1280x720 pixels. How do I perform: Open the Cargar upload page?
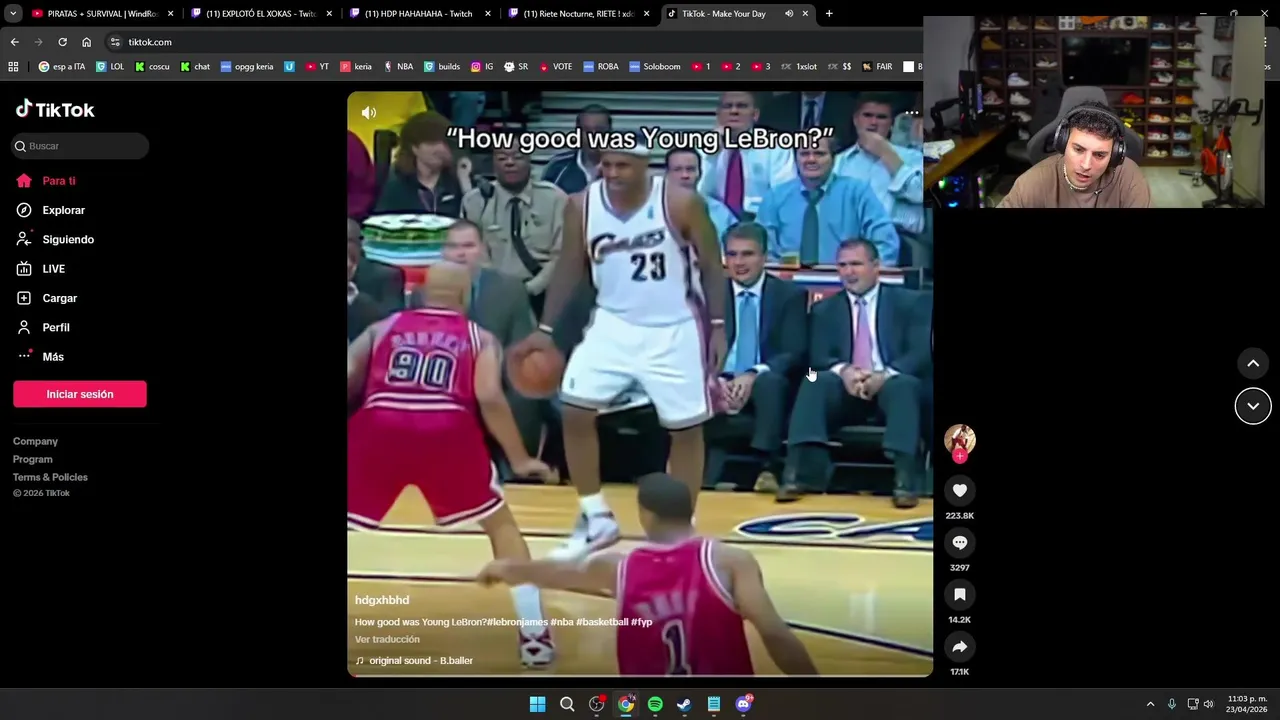tap(46, 298)
